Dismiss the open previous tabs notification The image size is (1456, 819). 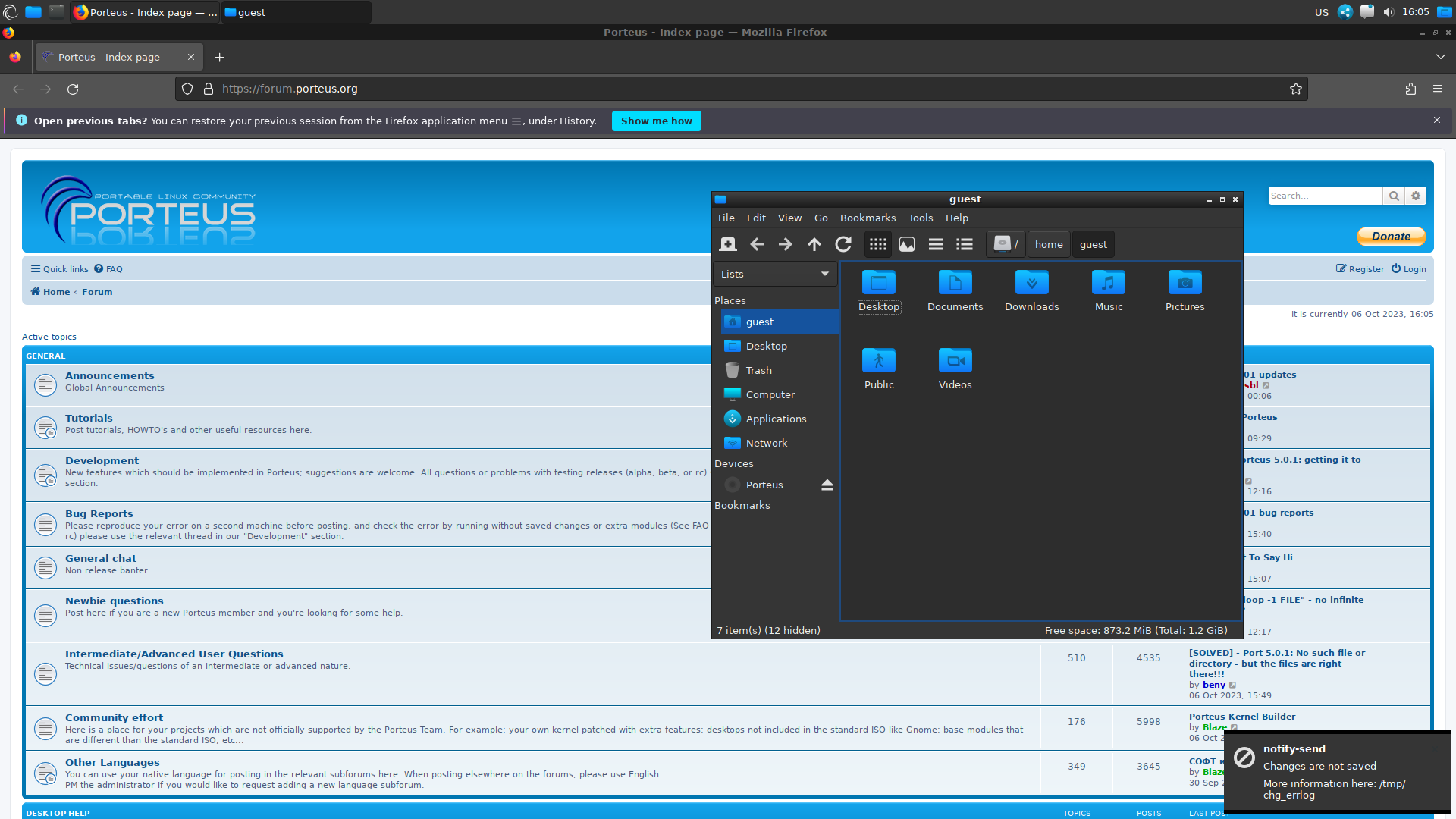pyautogui.click(x=1437, y=120)
